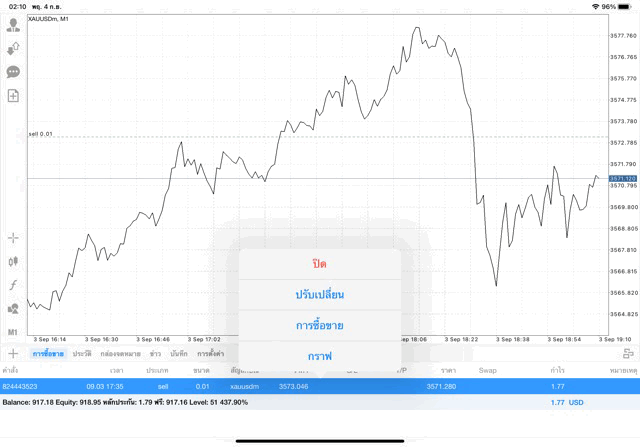The image size is (640, 447).
Task: Choose ปรับเปลี่ยน in the context menu
Action: tap(320, 295)
